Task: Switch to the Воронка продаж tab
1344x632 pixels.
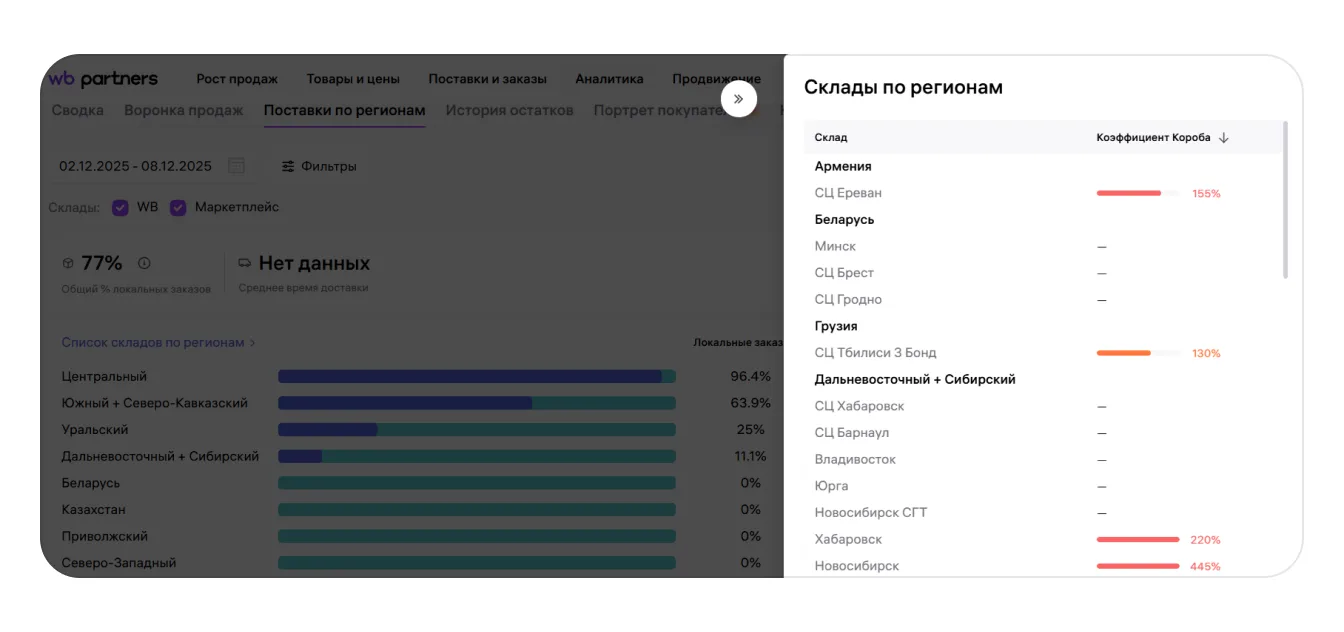Action: pos(183,110)
